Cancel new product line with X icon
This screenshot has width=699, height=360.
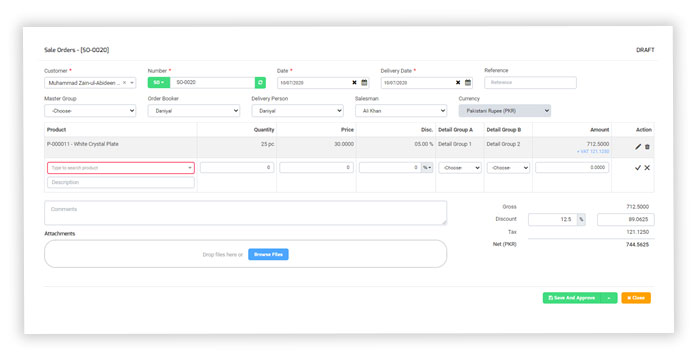click(647, 168)
